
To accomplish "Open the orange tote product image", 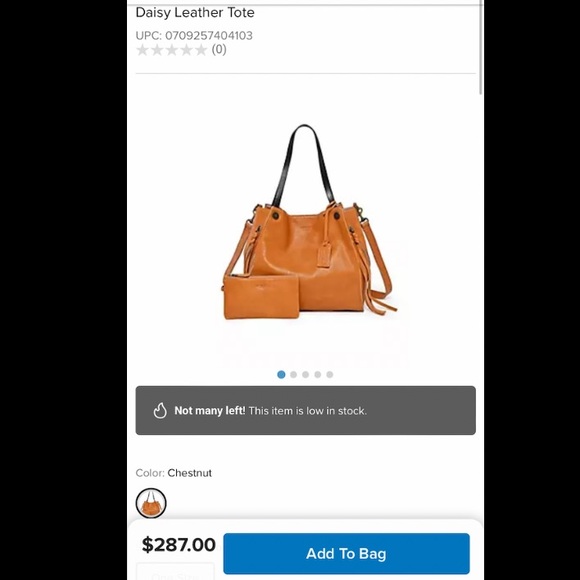I will (x=310, y=222).
